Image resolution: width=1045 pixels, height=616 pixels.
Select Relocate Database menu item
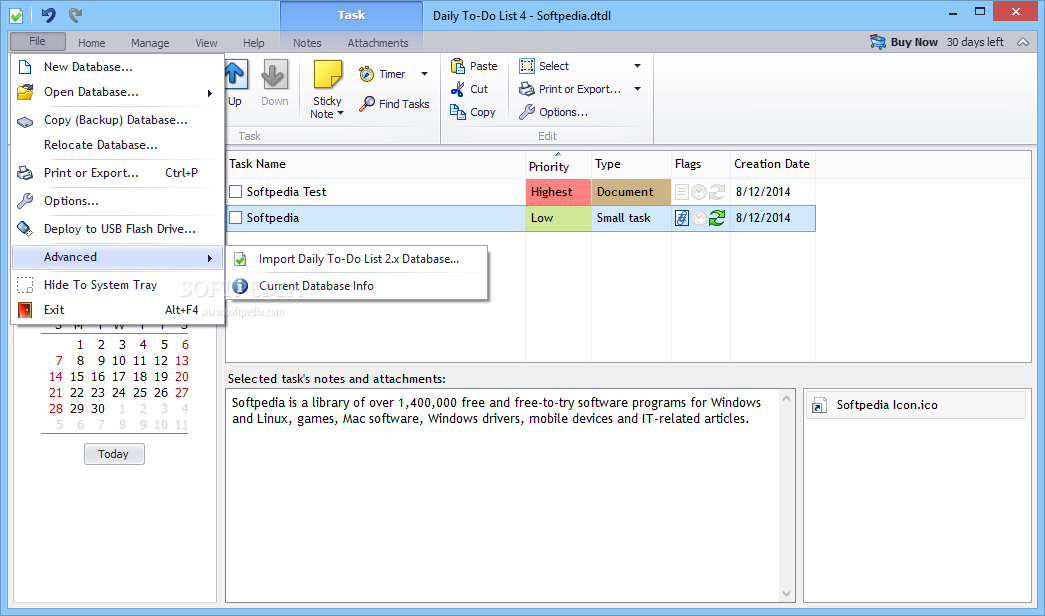117,145
